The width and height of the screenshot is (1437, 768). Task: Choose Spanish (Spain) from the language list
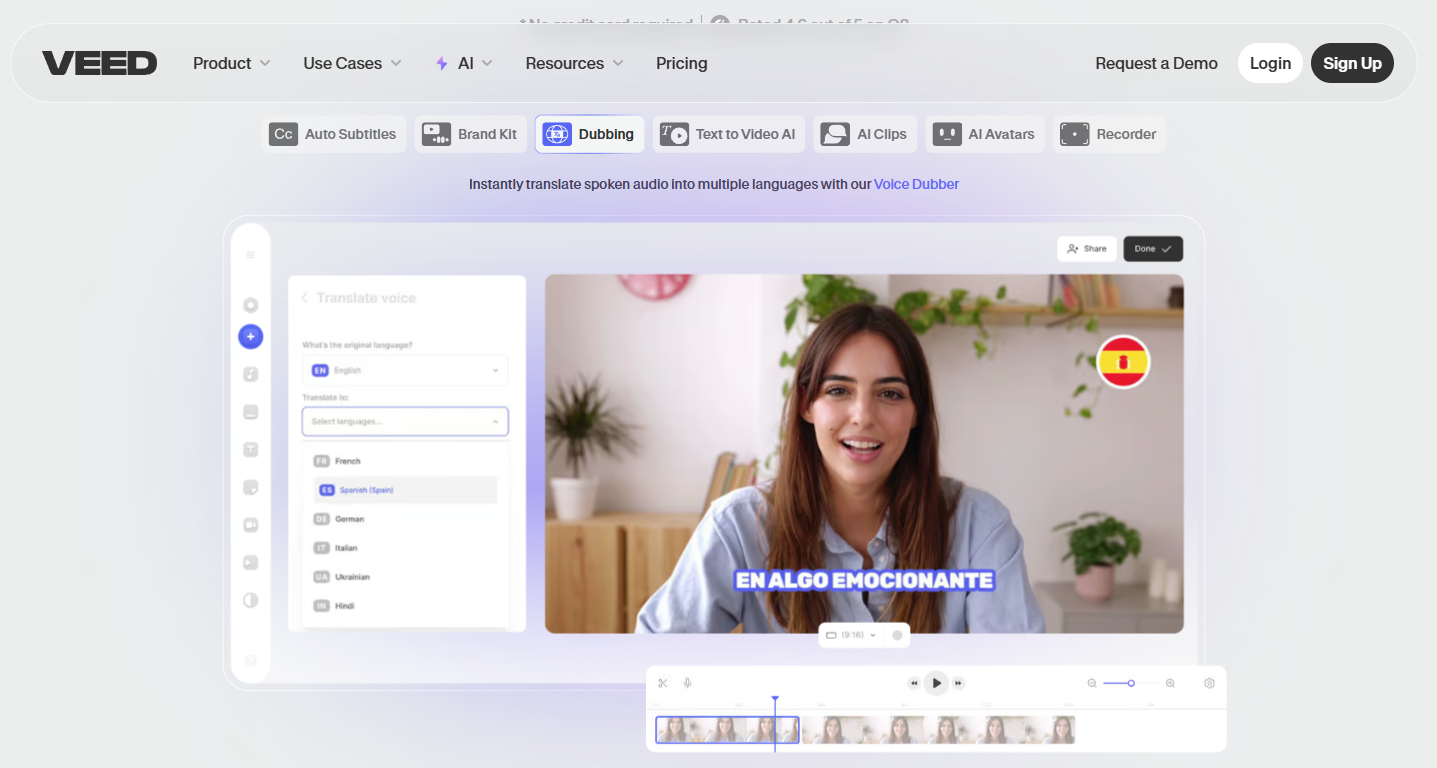click(405, 490)
